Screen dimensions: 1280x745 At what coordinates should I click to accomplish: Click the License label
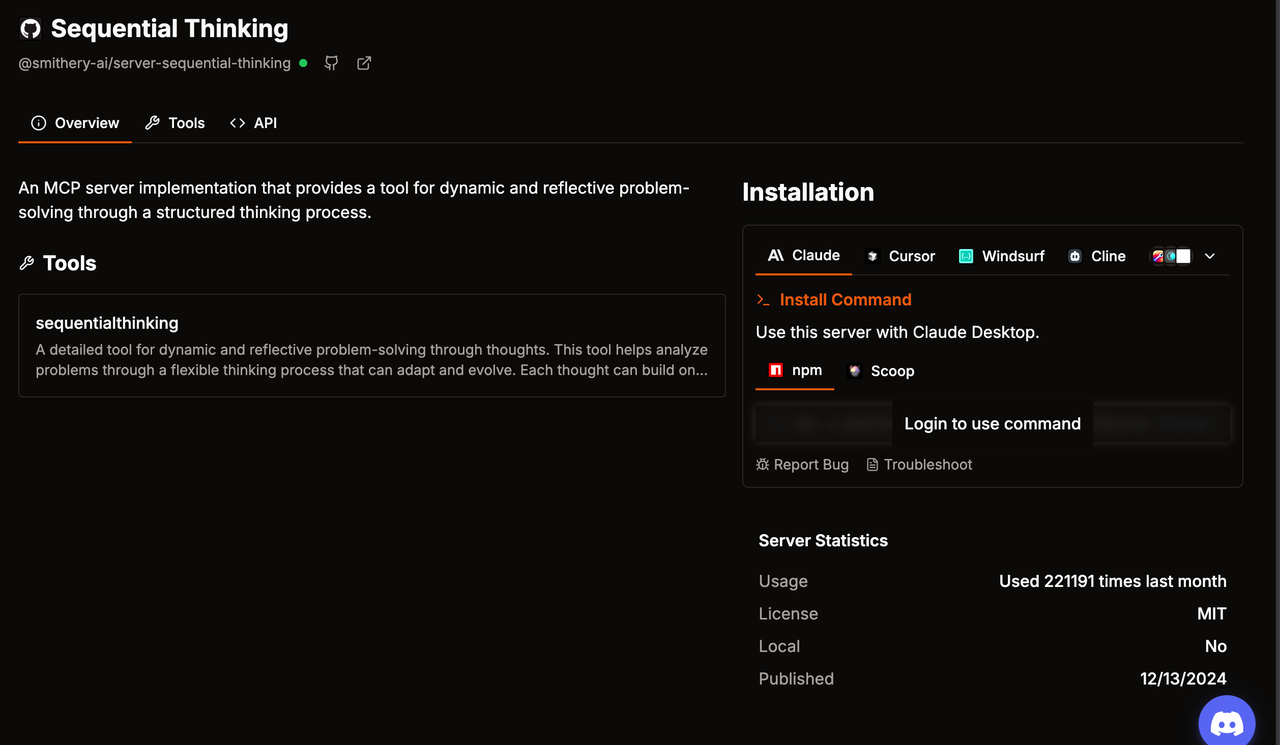[788, 614]
